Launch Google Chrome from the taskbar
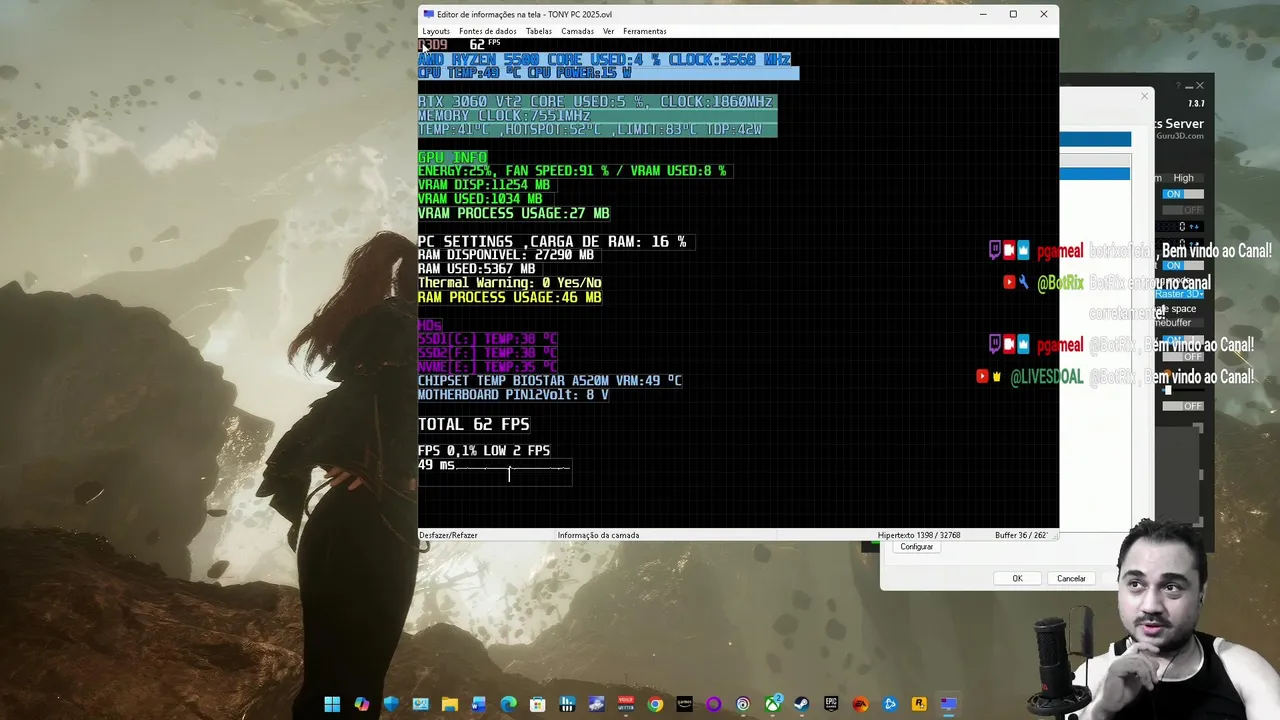This screenshot has width=1280, height=720. pos(655,704)
